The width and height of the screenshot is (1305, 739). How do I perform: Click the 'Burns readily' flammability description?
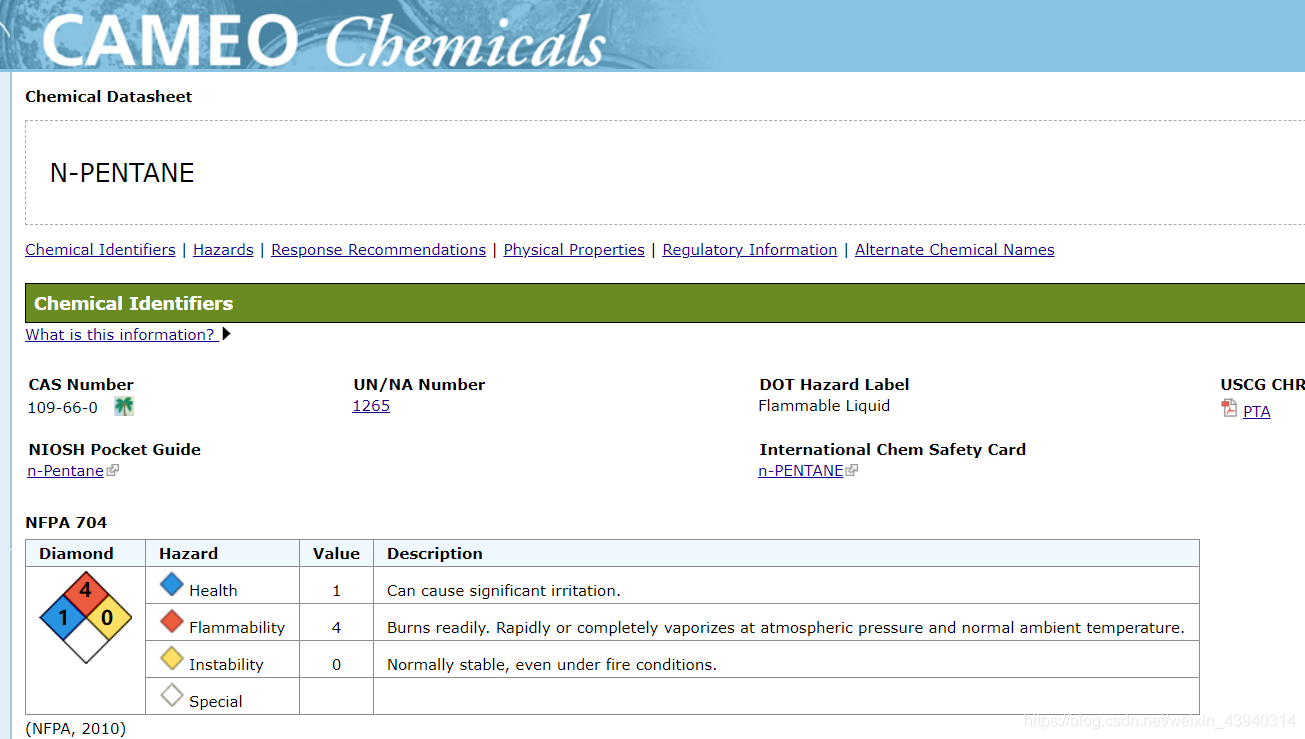(786, 628)
